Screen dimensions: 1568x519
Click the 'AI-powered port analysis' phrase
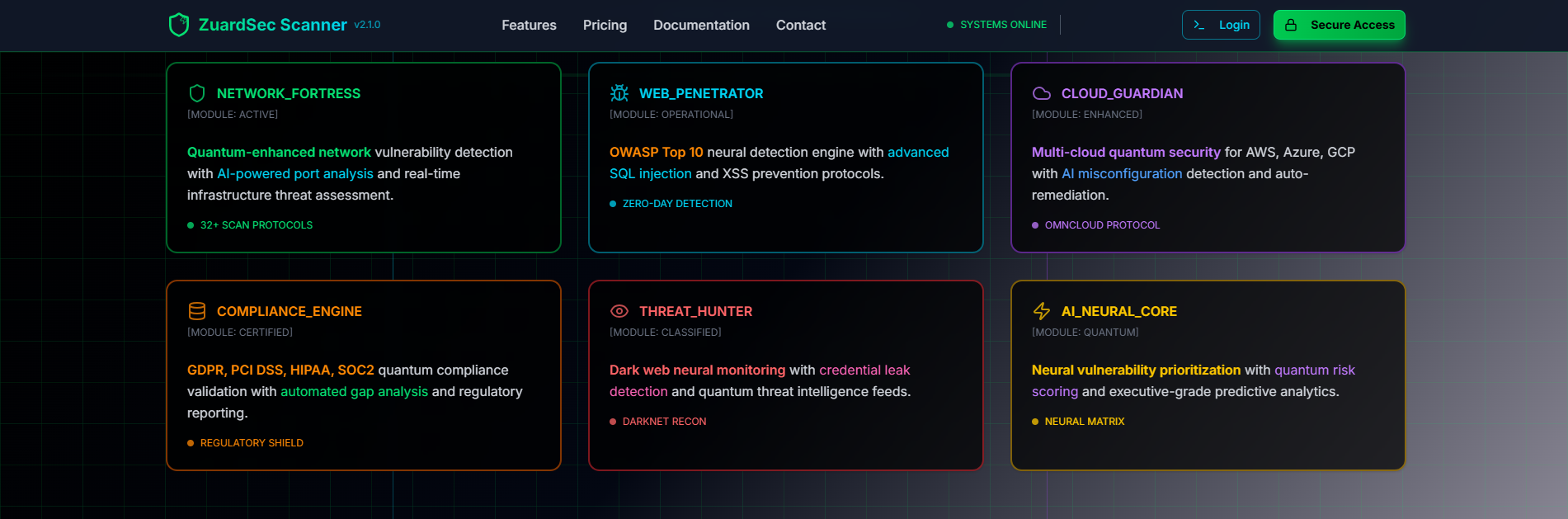coord(295,173)
